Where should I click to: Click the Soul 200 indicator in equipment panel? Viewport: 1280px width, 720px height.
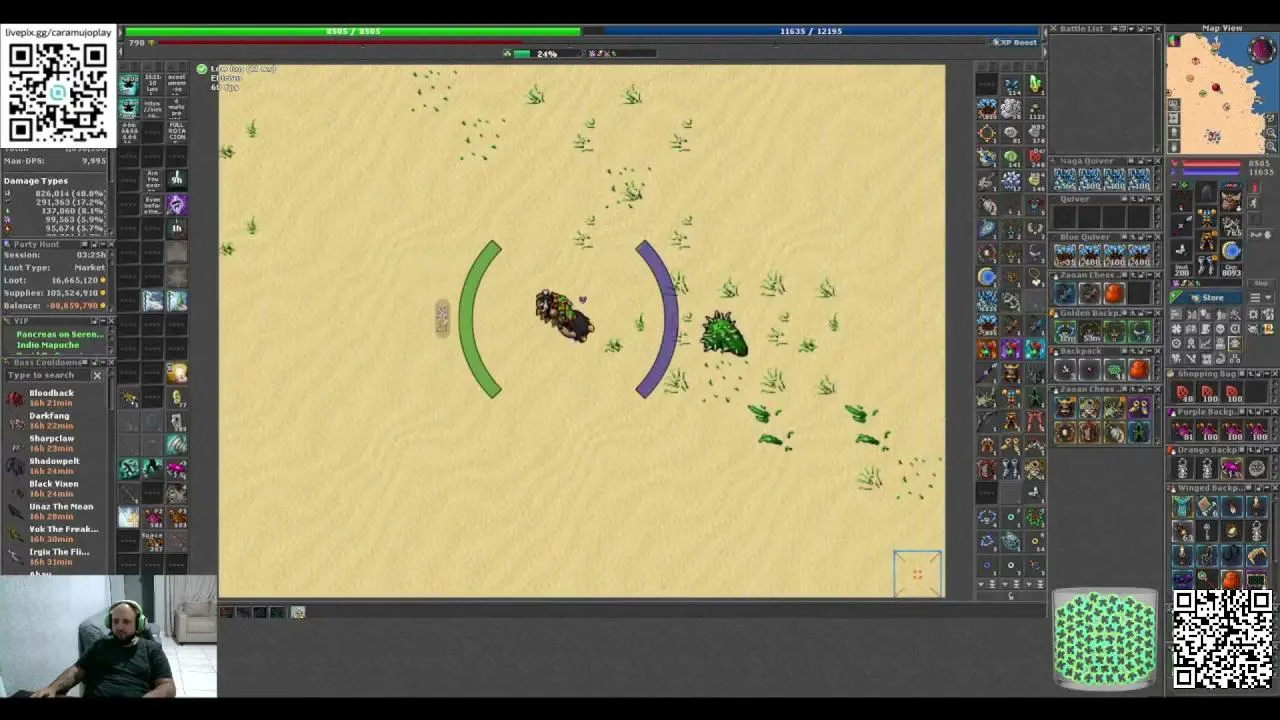[x=1182, y=269]
